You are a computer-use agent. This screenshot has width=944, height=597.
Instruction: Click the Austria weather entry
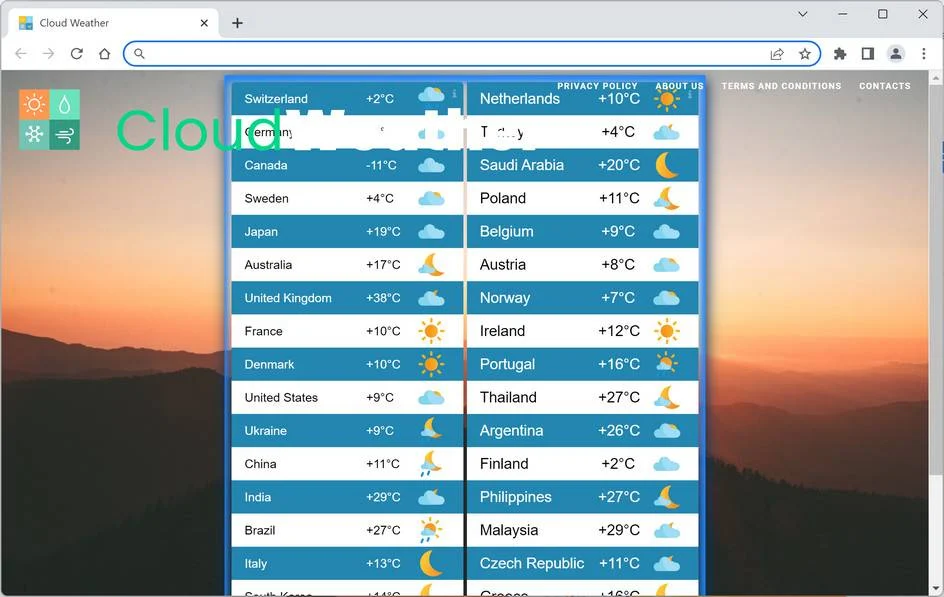click(x=583, y=265)
